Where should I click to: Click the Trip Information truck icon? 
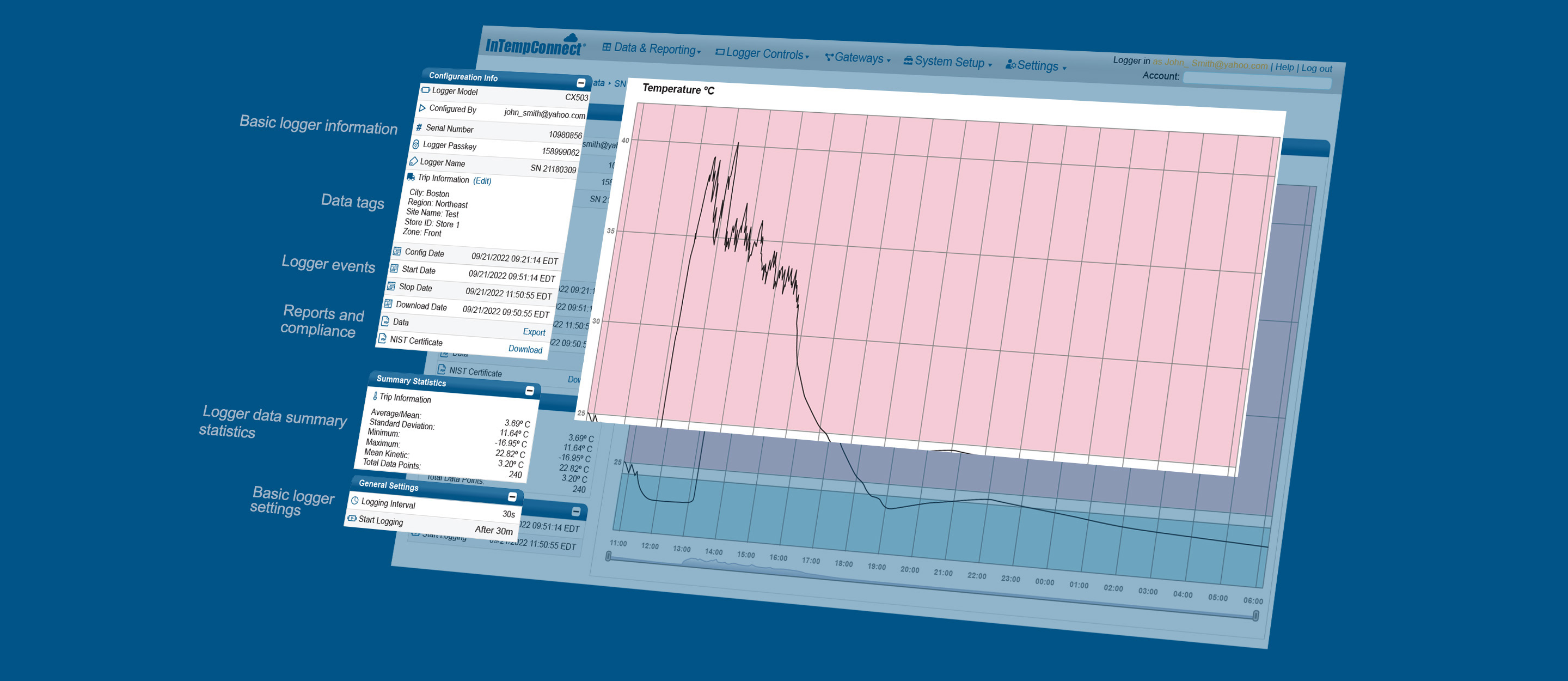[411, 177]
